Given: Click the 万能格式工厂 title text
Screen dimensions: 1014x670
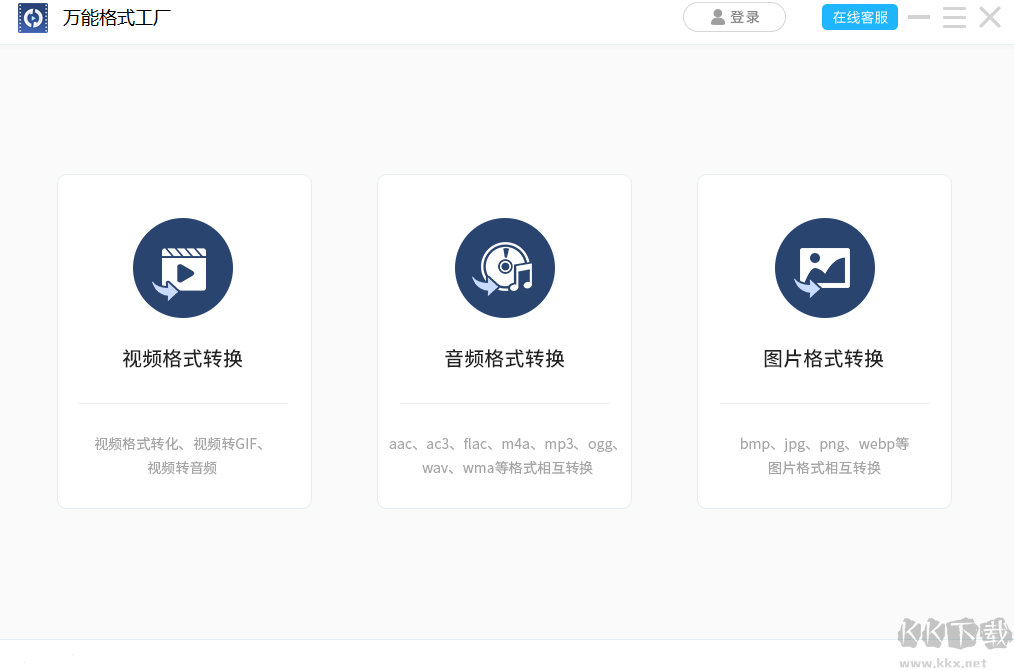Looking at the screenshot, I should [x=115, y=17].
